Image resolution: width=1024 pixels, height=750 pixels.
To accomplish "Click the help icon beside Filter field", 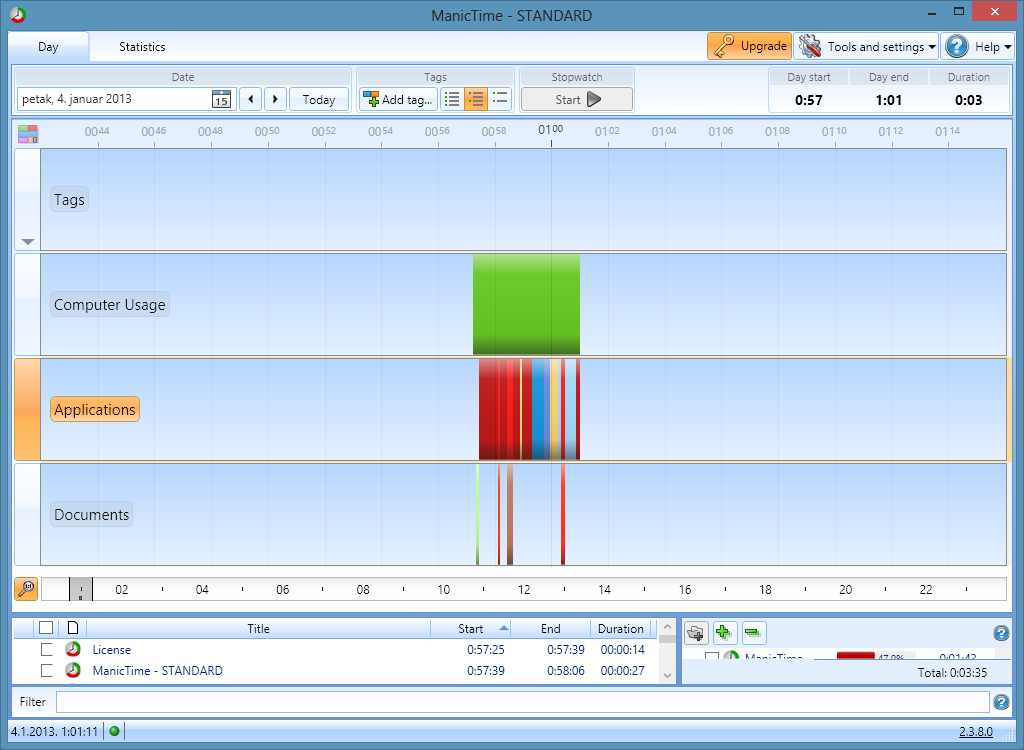I will pos(1000,702).
